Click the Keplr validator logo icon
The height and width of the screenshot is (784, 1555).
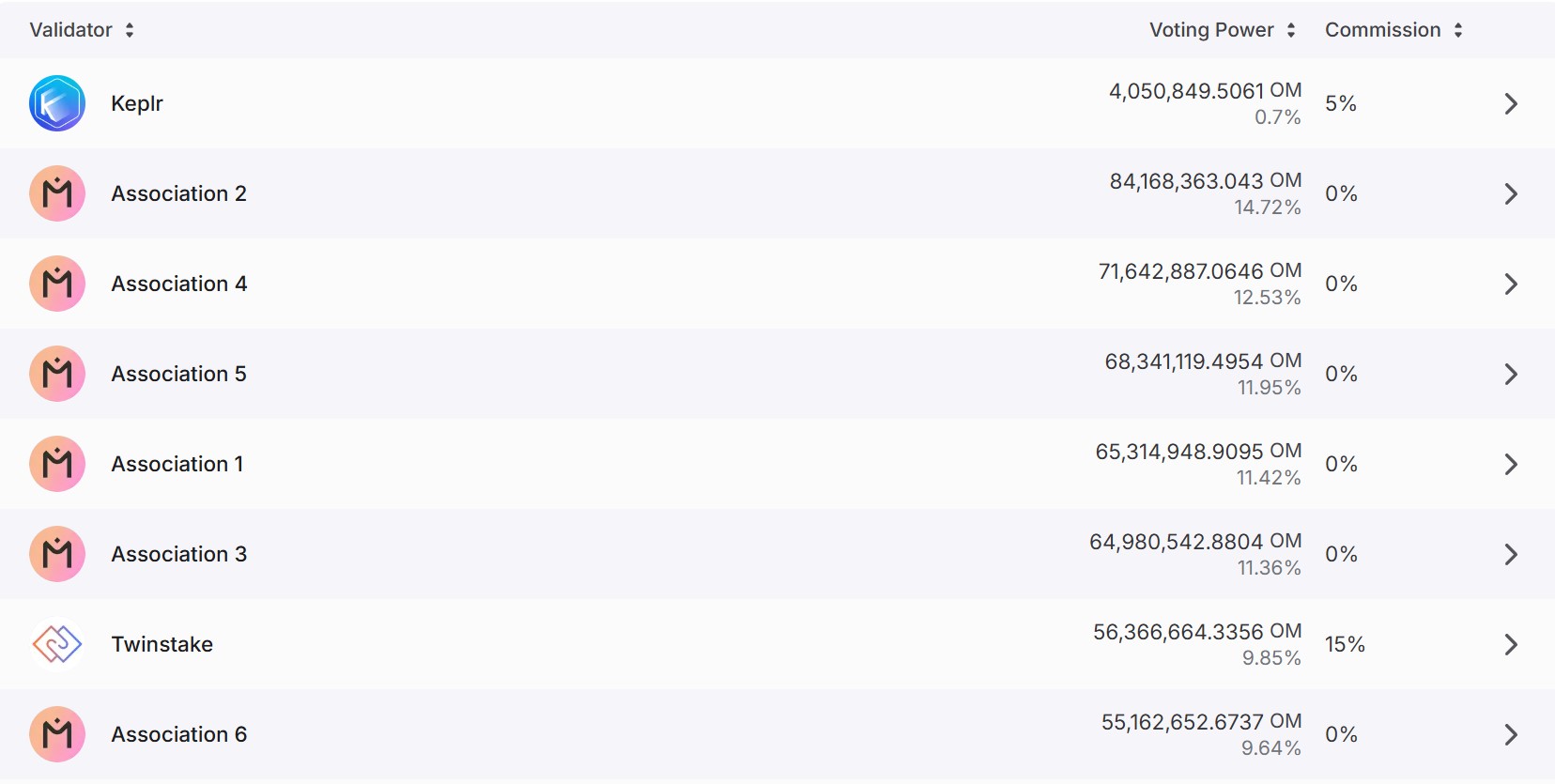[x=57, y=103]
